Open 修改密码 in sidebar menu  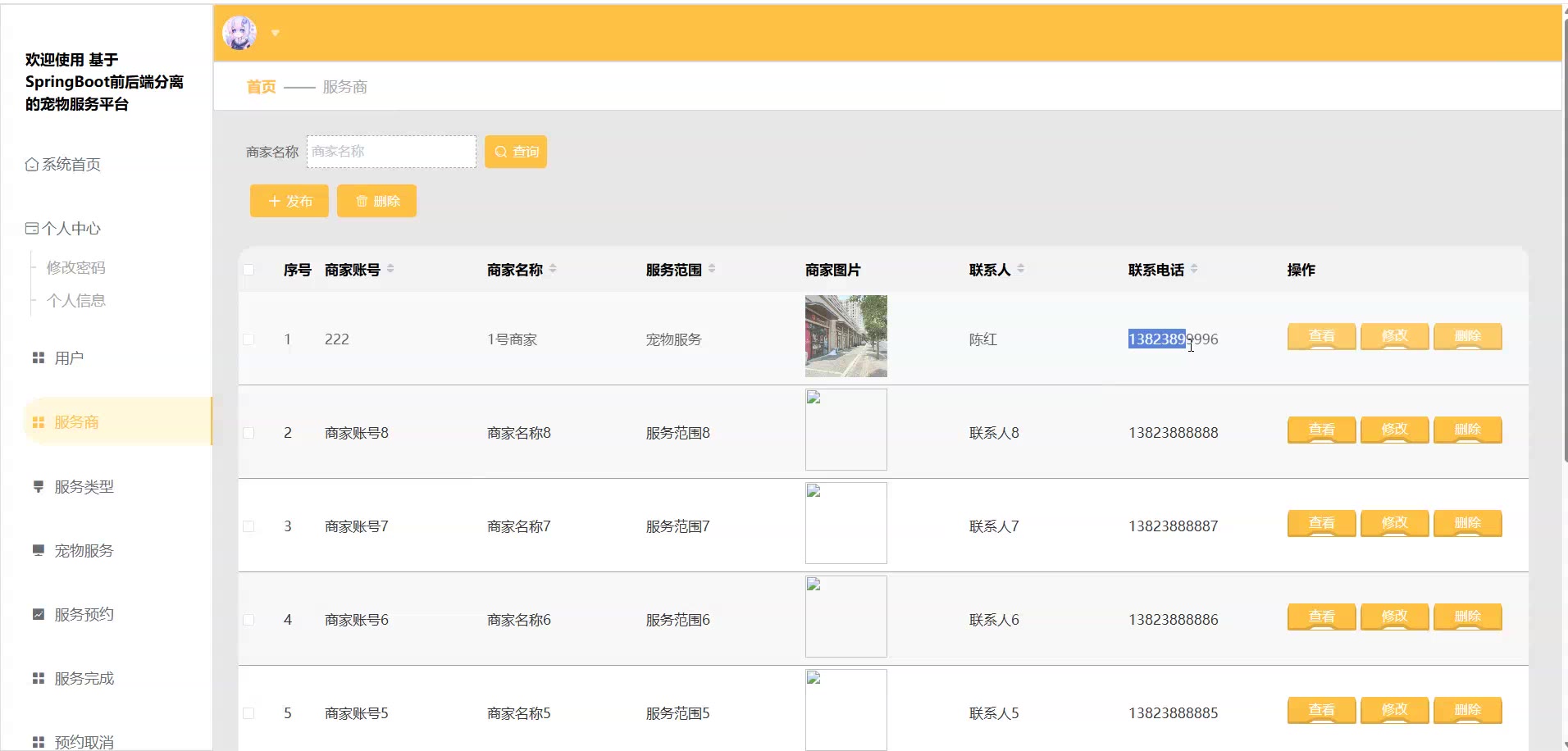pyautogui.click(x=75, y=268)
